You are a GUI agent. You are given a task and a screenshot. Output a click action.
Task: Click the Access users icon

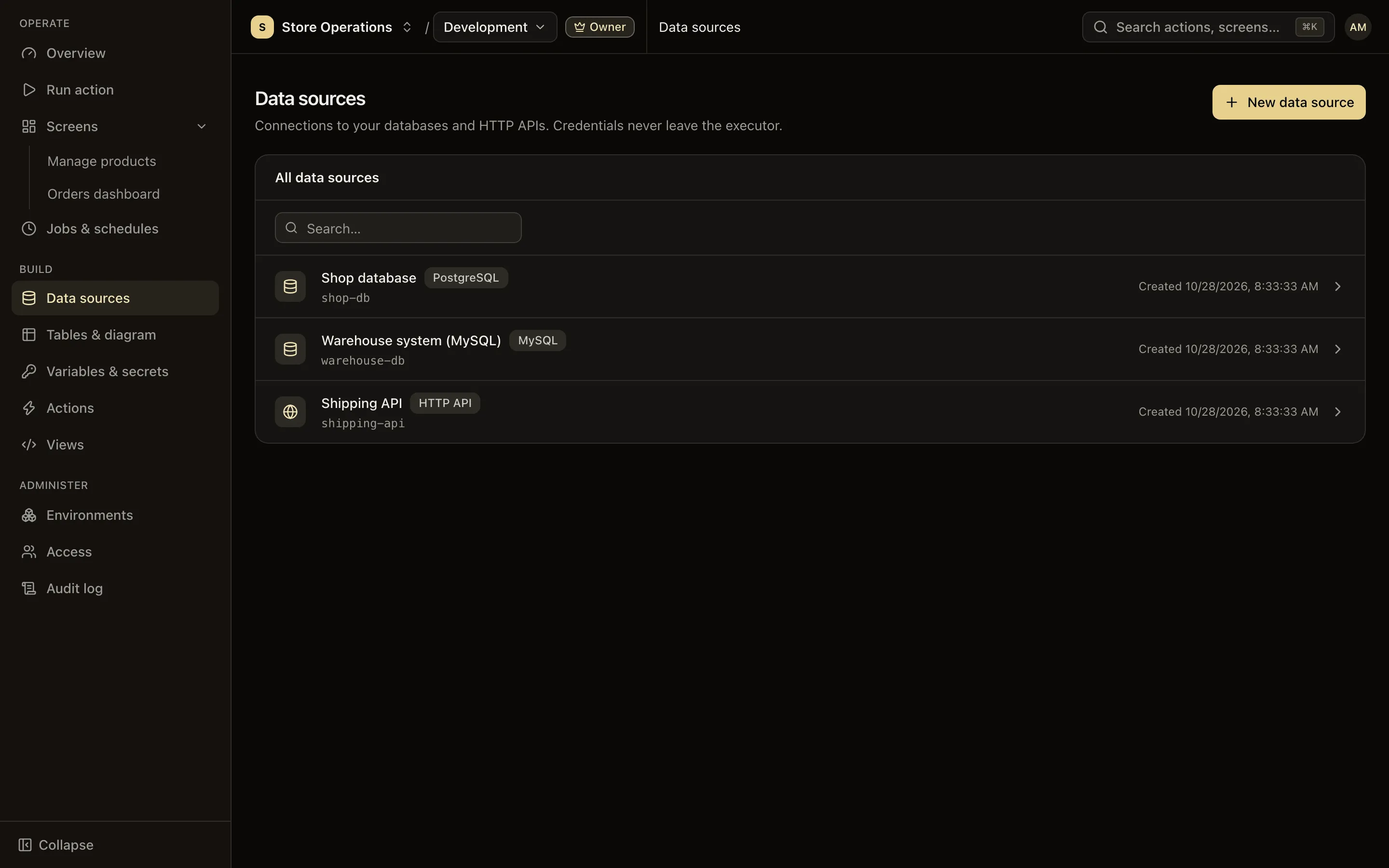click(29, 552)
